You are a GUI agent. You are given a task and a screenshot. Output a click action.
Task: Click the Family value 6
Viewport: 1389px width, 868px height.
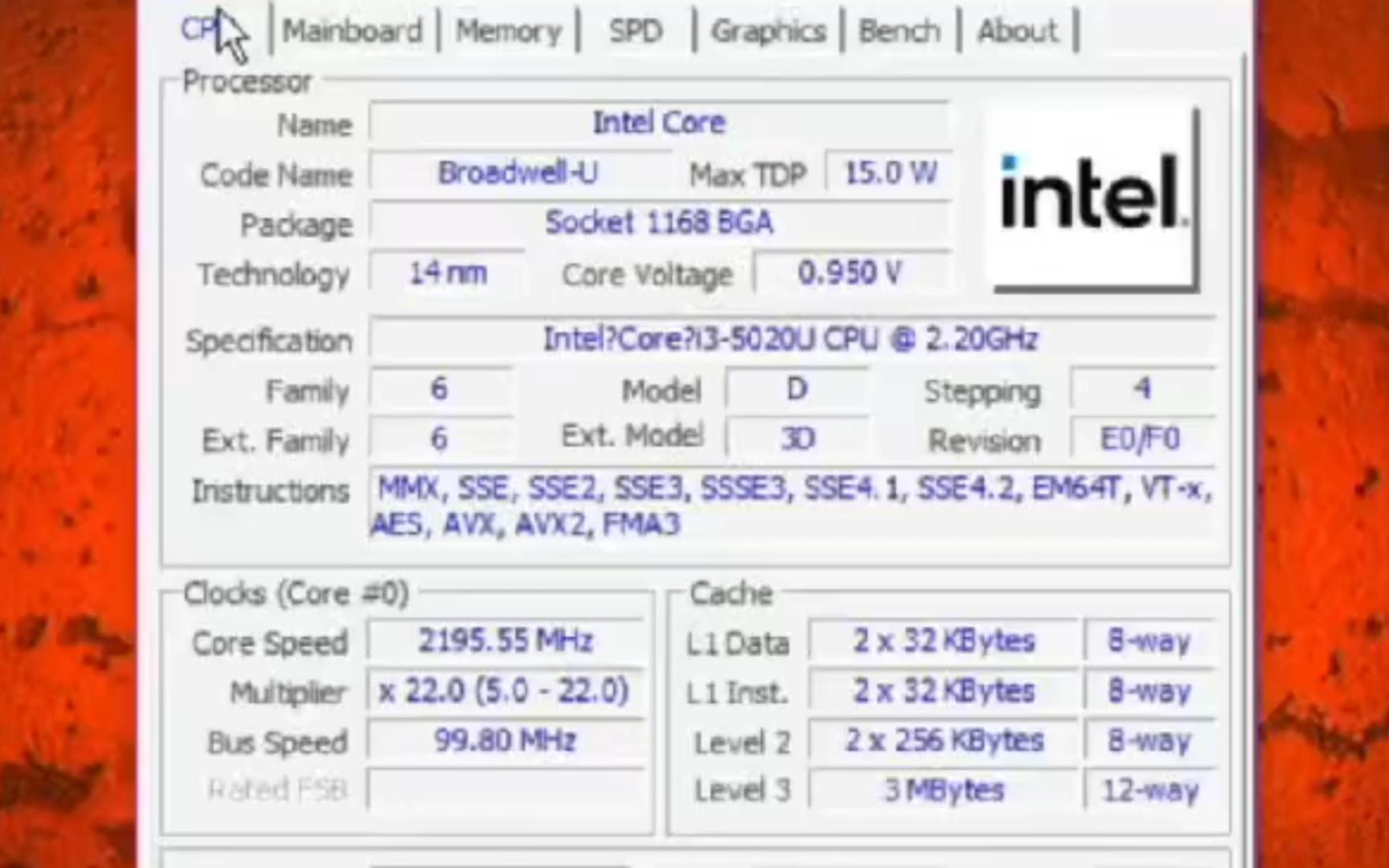pyautogui.click(x=440, y=389)
